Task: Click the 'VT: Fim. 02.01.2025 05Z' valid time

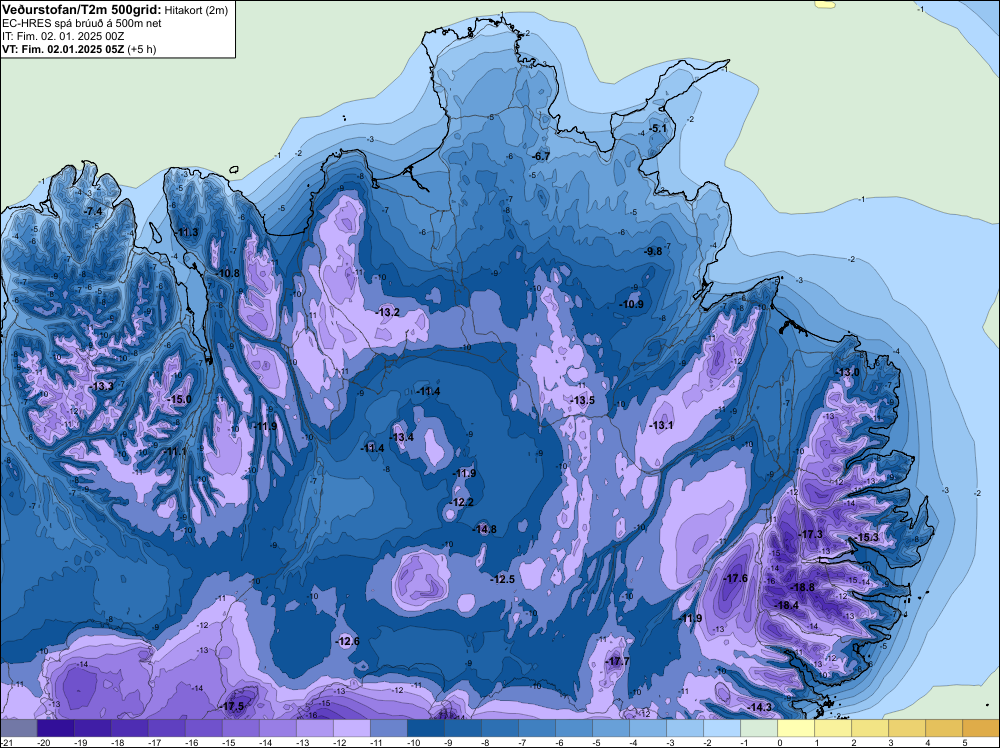Action: [x=63, y=49]
